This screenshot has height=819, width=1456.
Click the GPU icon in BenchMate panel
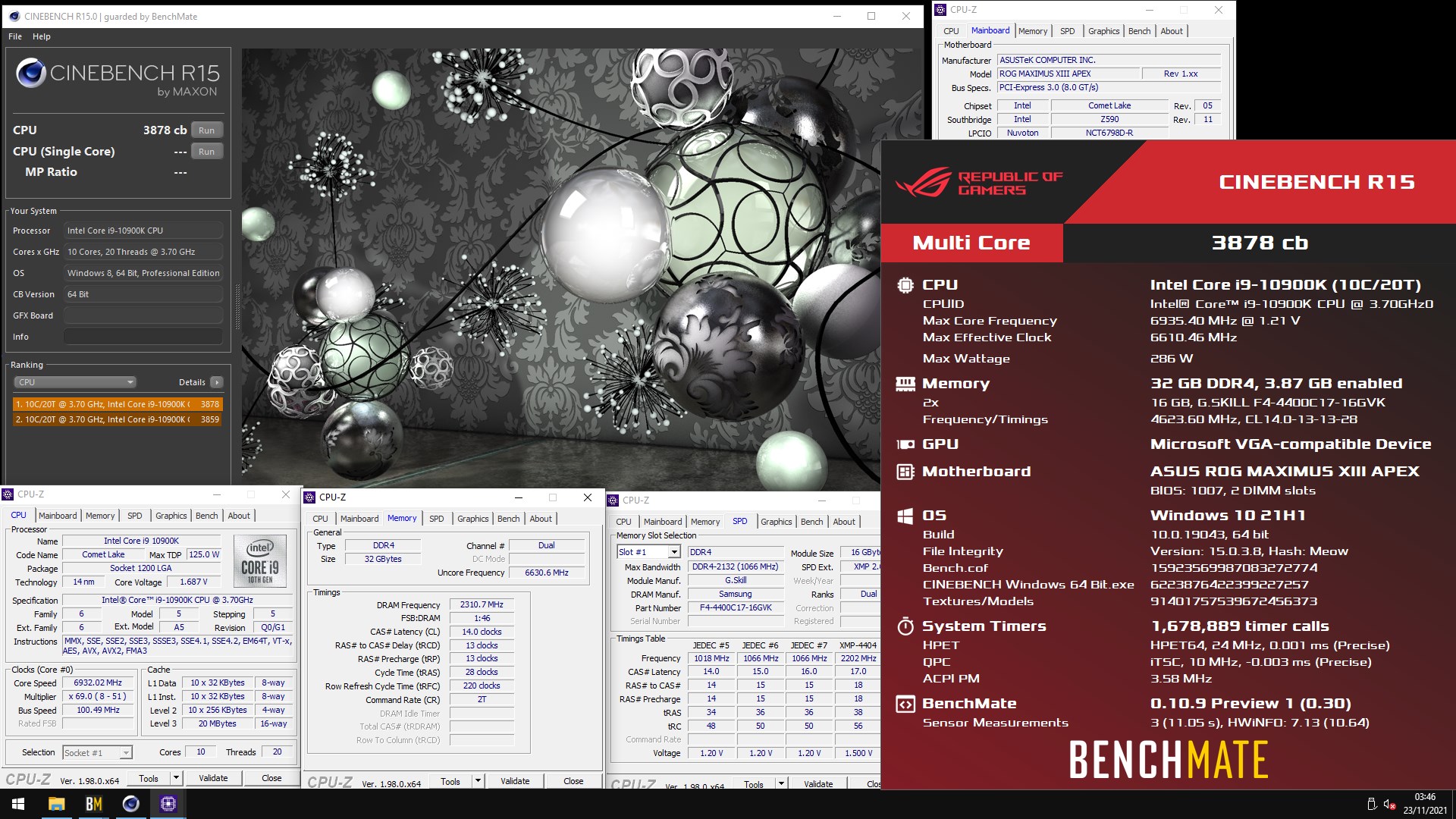(x=905, y=444)
